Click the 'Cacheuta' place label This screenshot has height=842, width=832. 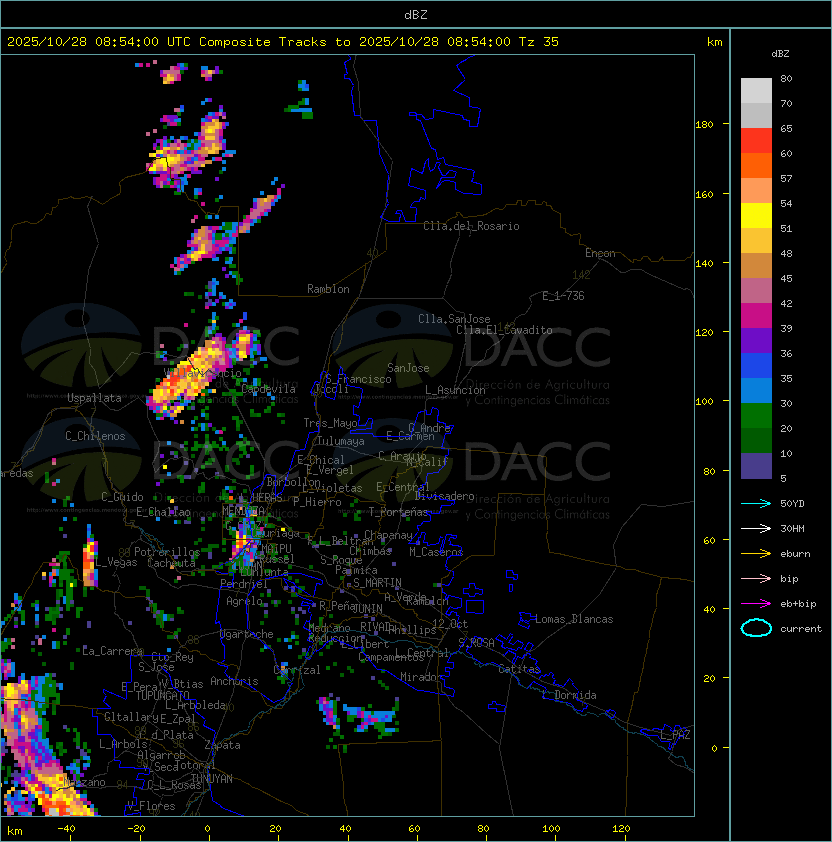click(171, 563)
